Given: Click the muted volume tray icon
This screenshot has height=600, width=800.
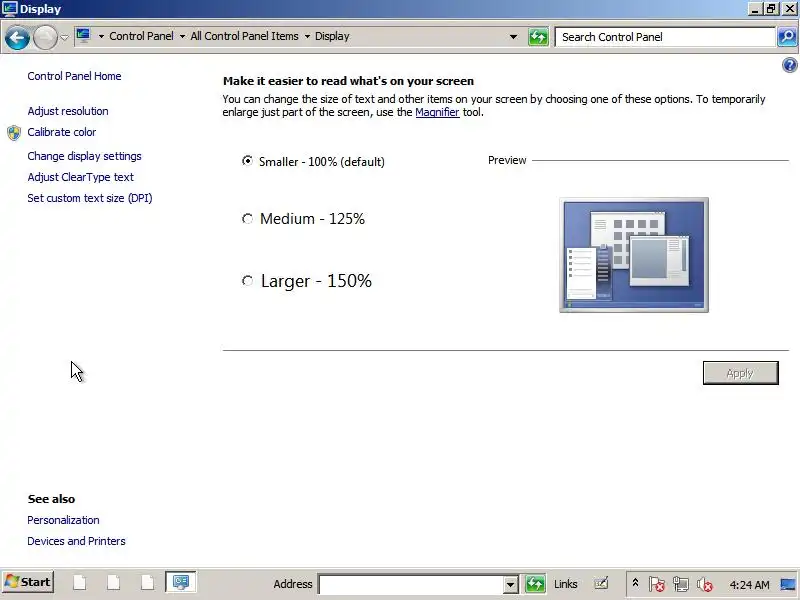Looking at the screenshot, I should (x=705, y=584).
